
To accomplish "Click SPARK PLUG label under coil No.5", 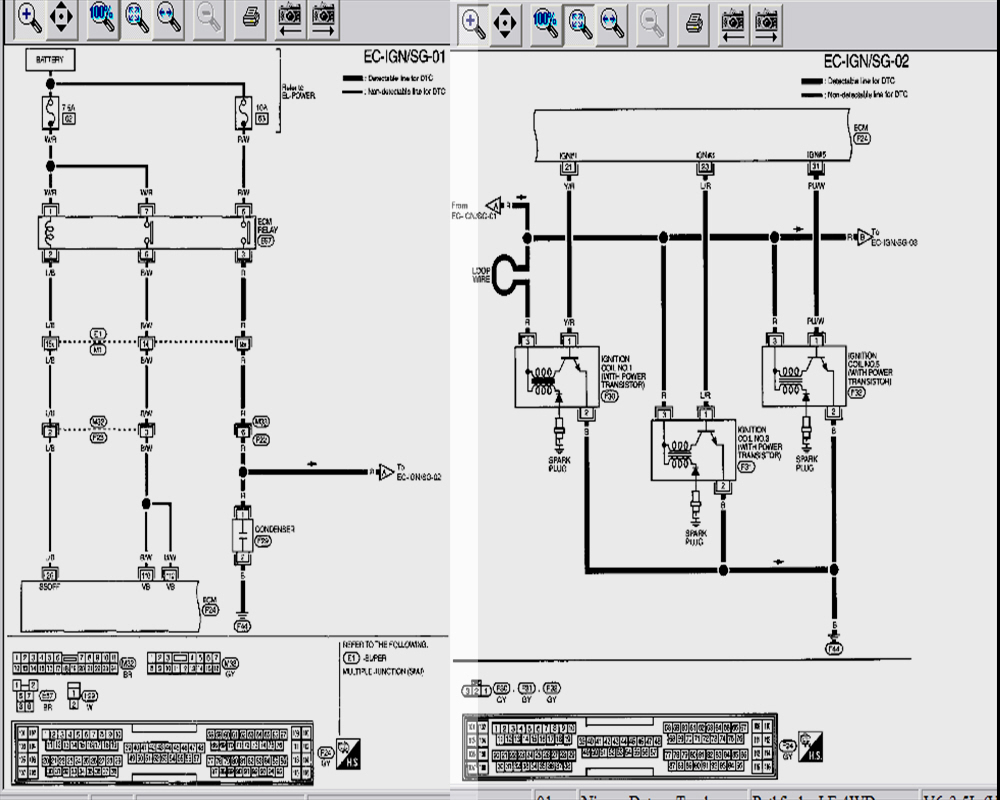I will [x=806, y=463].
